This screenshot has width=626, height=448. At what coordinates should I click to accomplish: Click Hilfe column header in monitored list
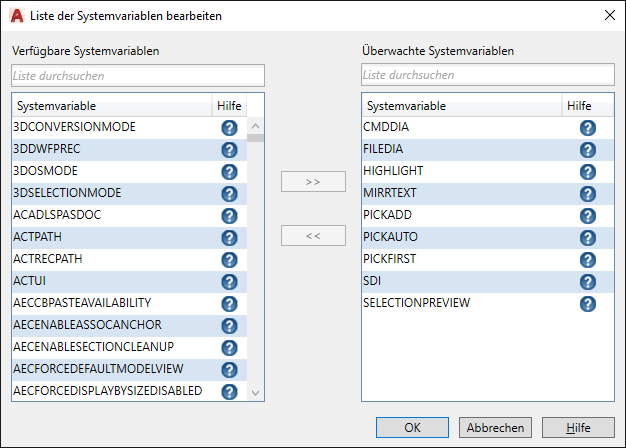click(579, 106)
